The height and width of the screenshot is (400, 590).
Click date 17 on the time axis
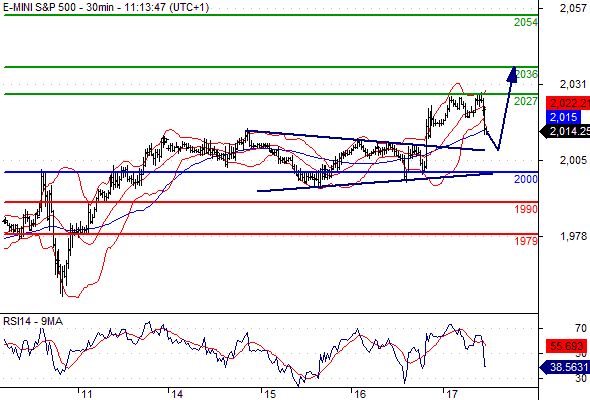(x=452, y=394)
